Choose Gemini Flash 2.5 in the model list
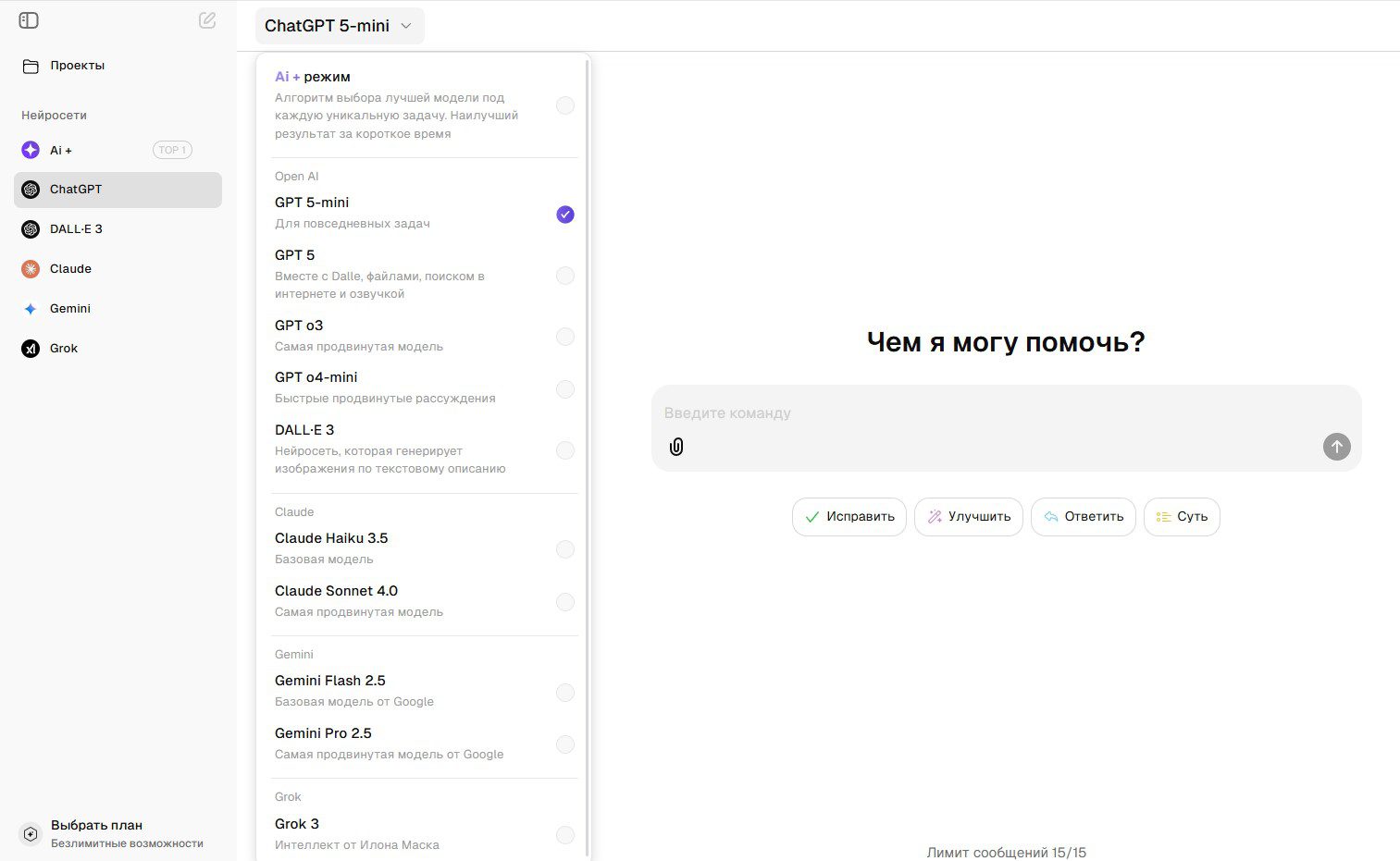The width and height of the screenshot is (1400, 861). tap(425, 691)
